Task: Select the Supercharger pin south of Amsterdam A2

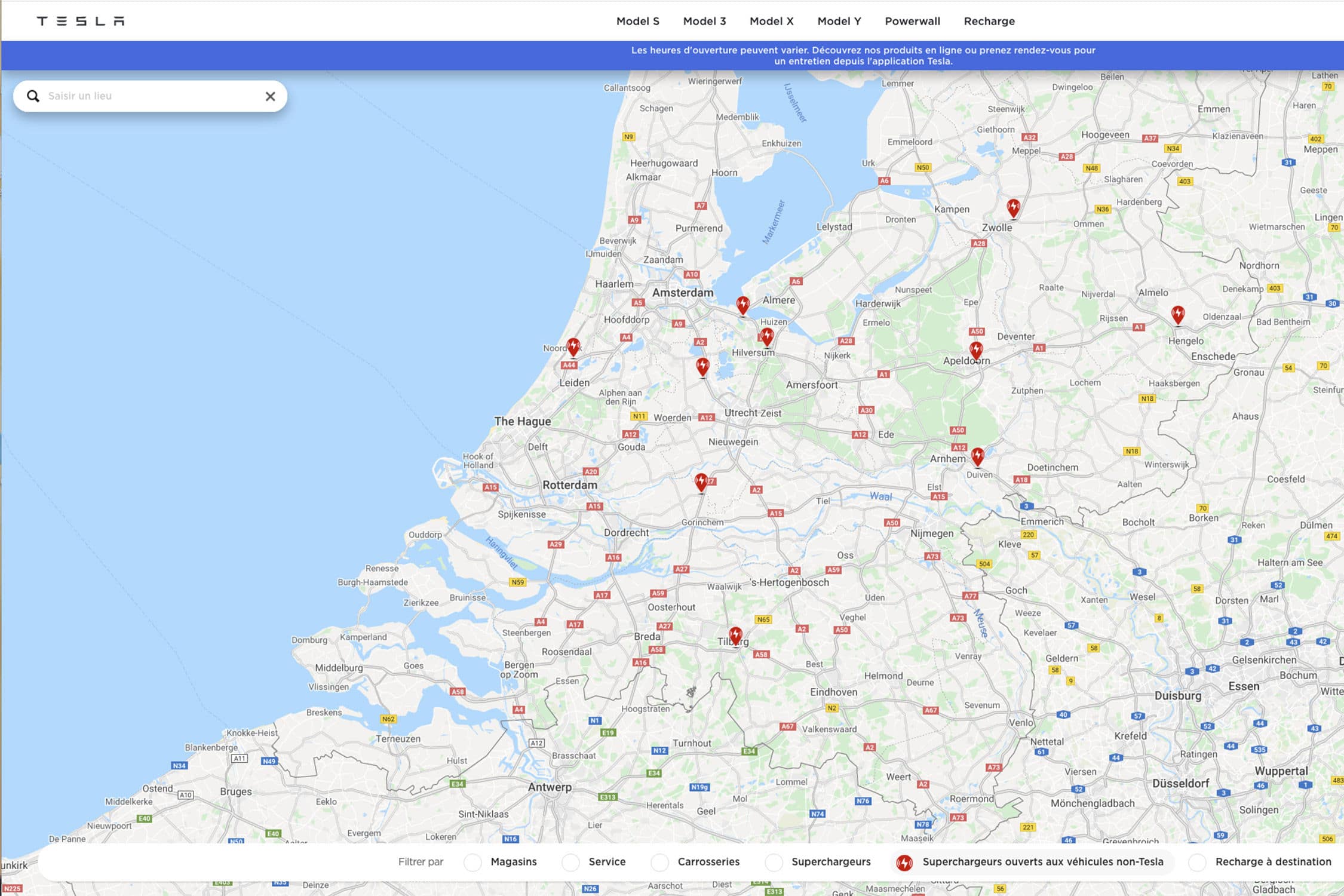Action: (x=702, y=367)
